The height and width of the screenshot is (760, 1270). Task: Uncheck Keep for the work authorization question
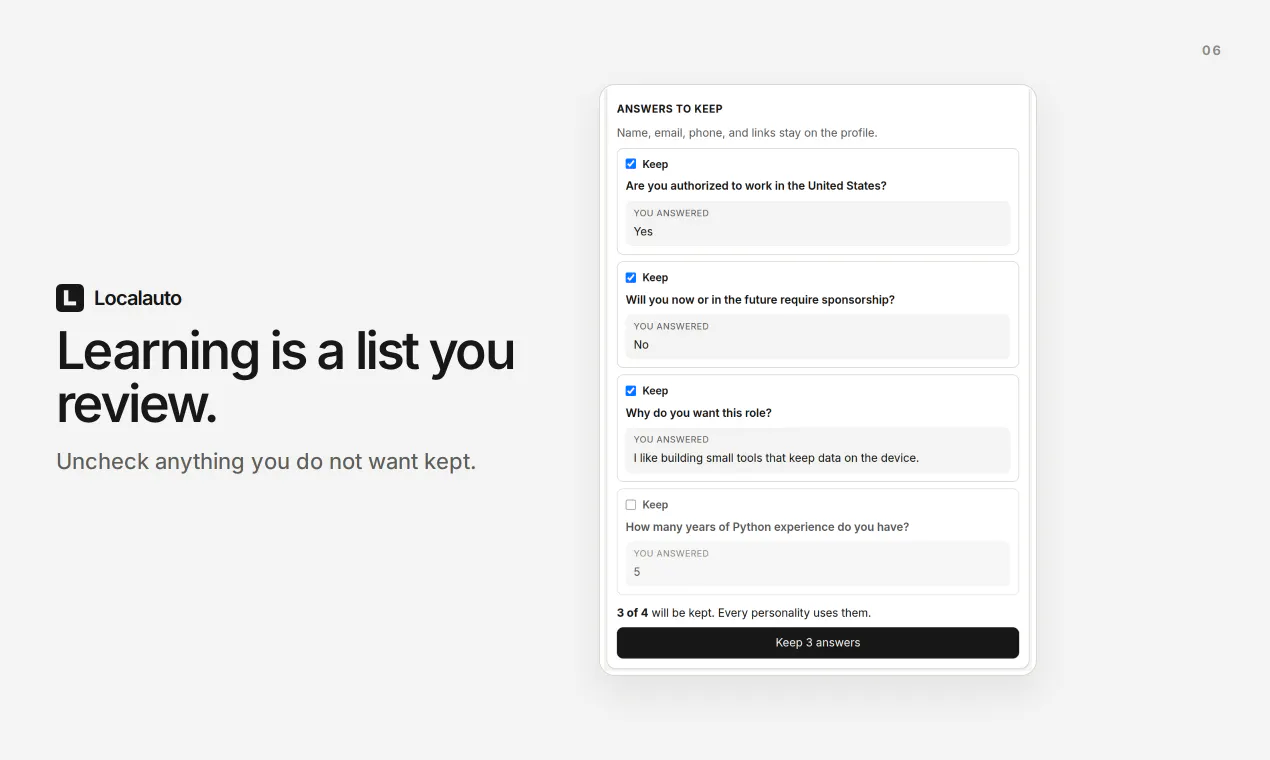click(631, 164)
